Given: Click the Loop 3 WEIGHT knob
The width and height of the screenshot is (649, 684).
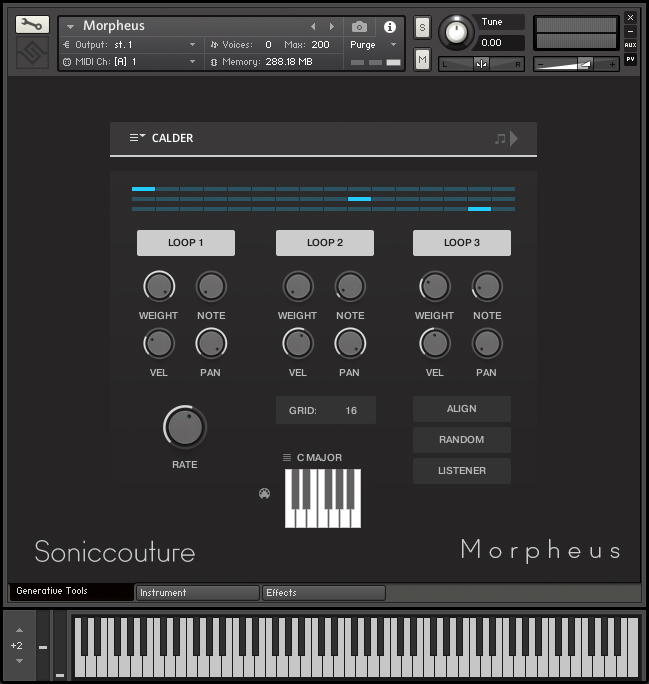Looking at the screenshot, I should click(435, 287).
